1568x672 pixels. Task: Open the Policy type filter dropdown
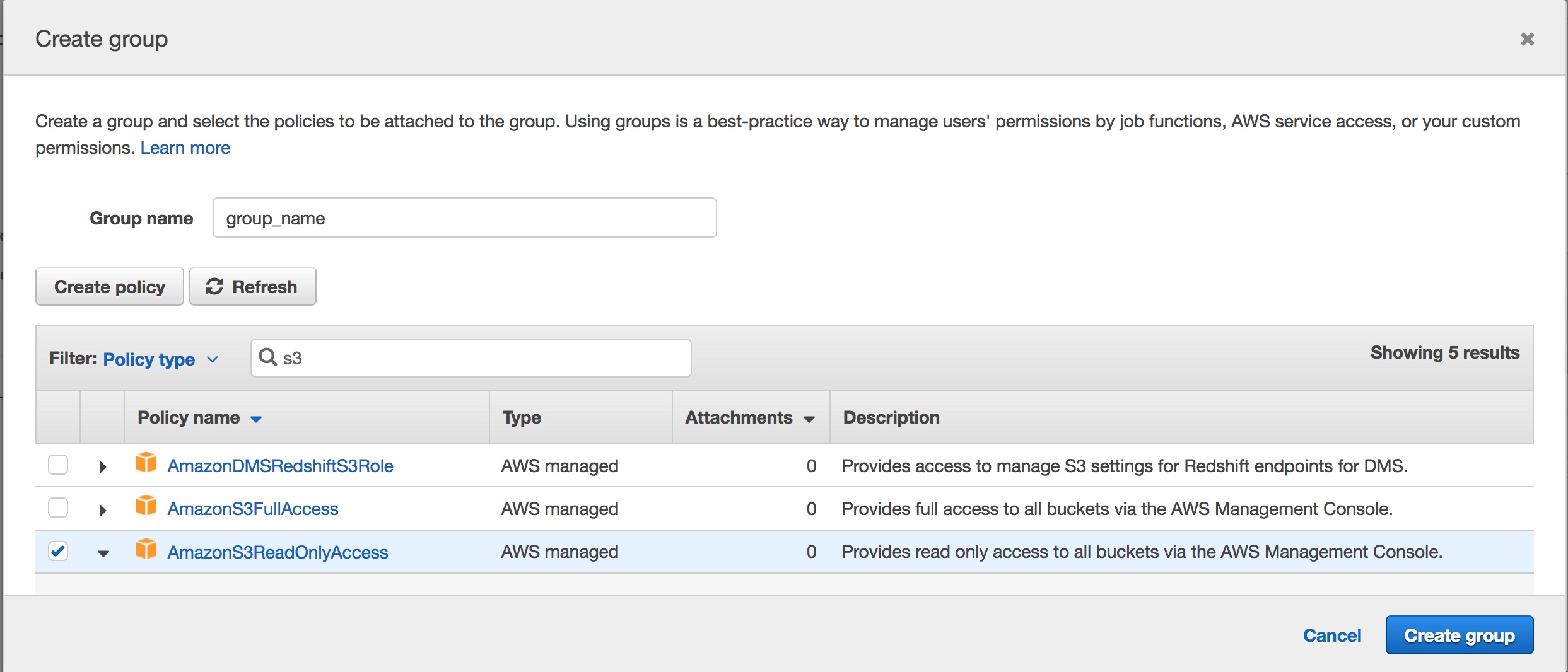pos(161,359)
